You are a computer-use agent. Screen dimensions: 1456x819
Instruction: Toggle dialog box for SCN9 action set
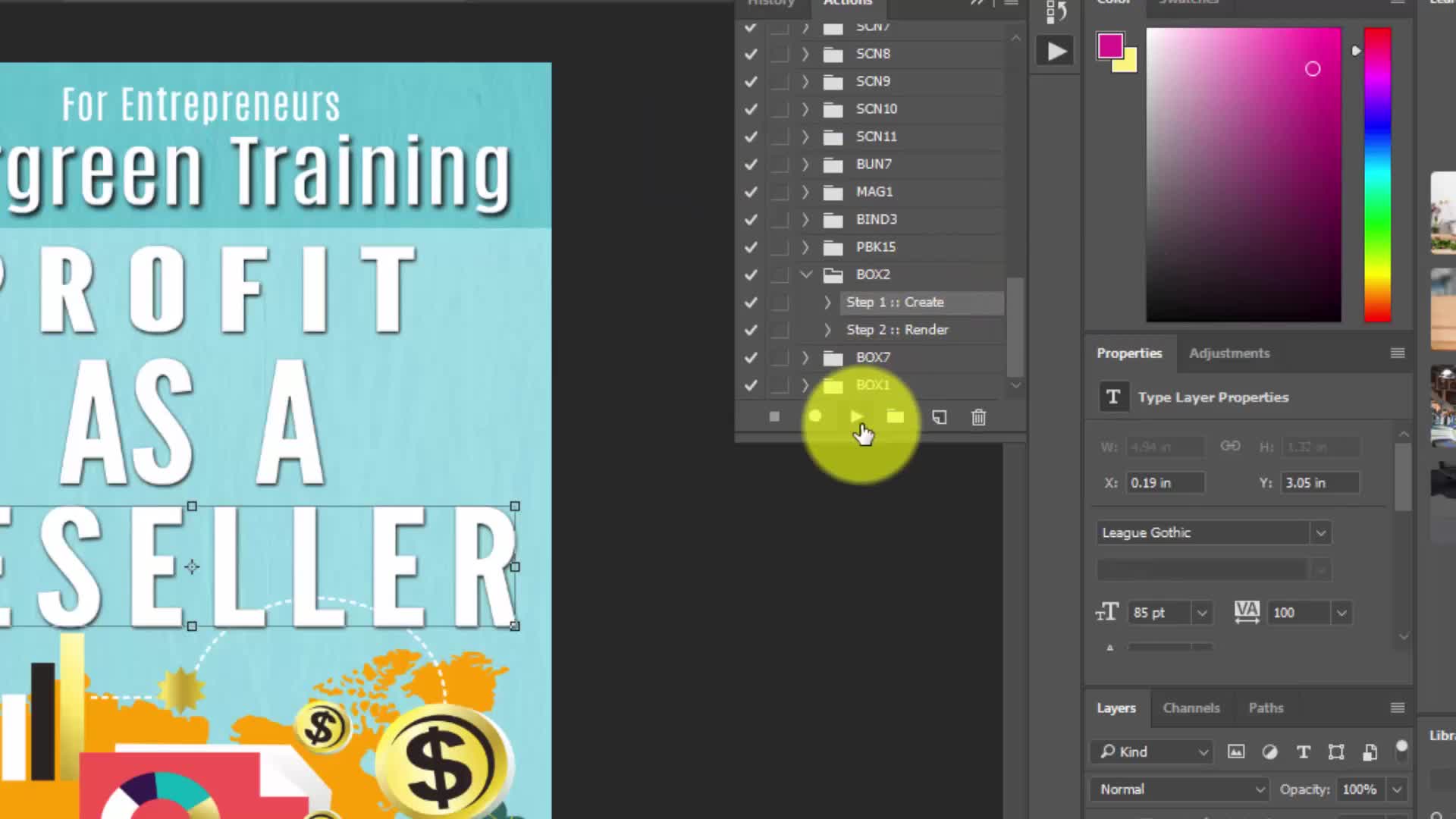click(x=779, y=81)
